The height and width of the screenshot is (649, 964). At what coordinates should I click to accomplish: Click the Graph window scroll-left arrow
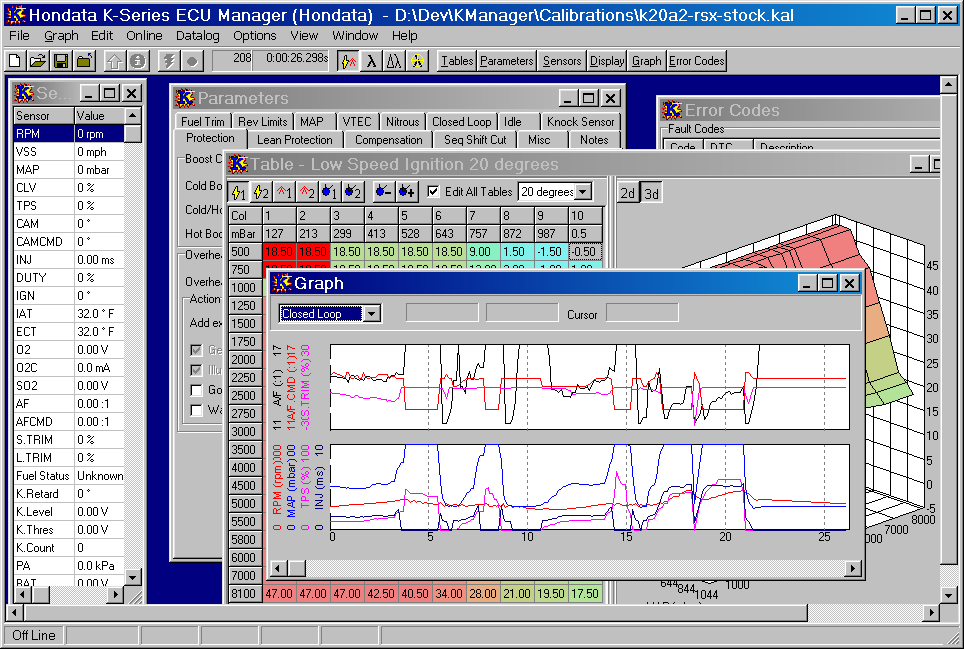(279, 568)
